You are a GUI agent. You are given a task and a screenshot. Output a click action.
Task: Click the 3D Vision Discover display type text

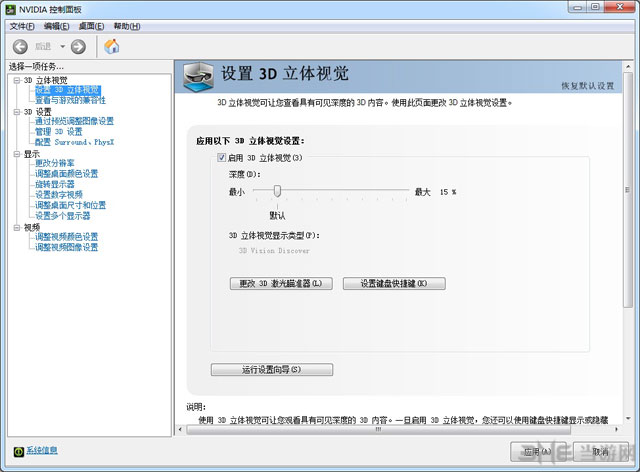point(274,251)
